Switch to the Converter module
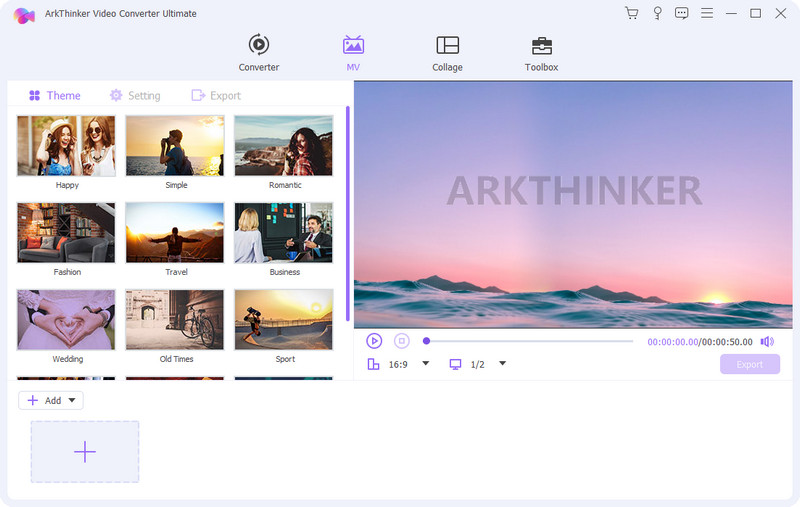Image resolution: width=800 pixels, height=507 pixels. pos(259,53)
